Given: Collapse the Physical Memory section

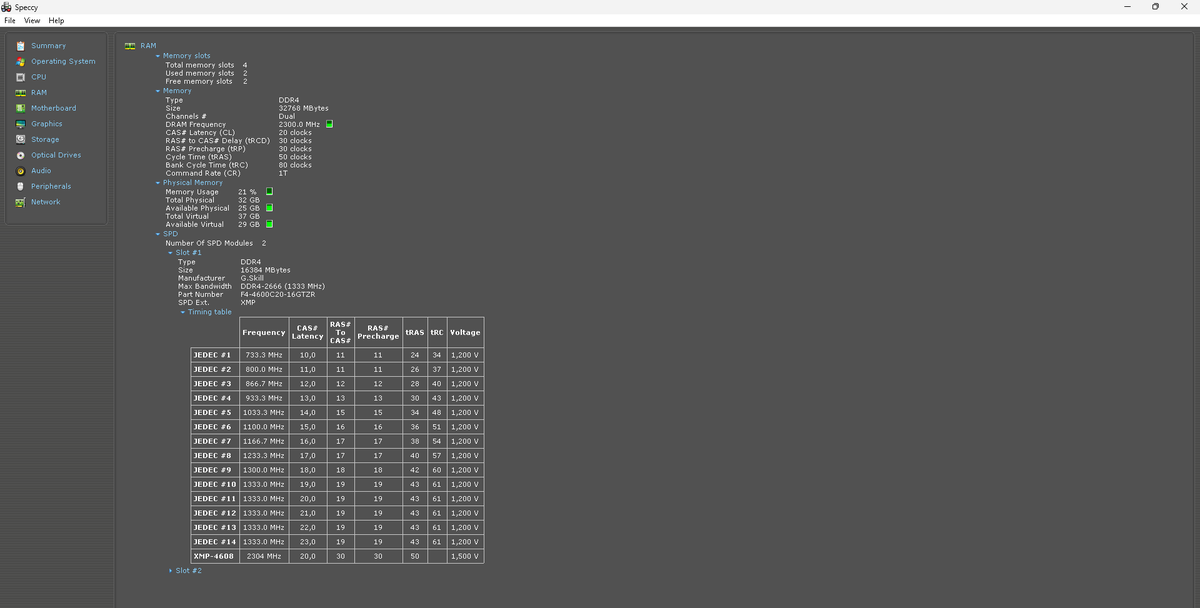Looking at the screenshot, I should 158,183.
